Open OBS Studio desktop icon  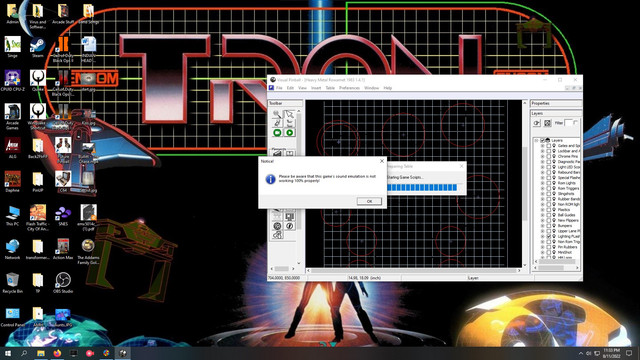pos(62,283)
